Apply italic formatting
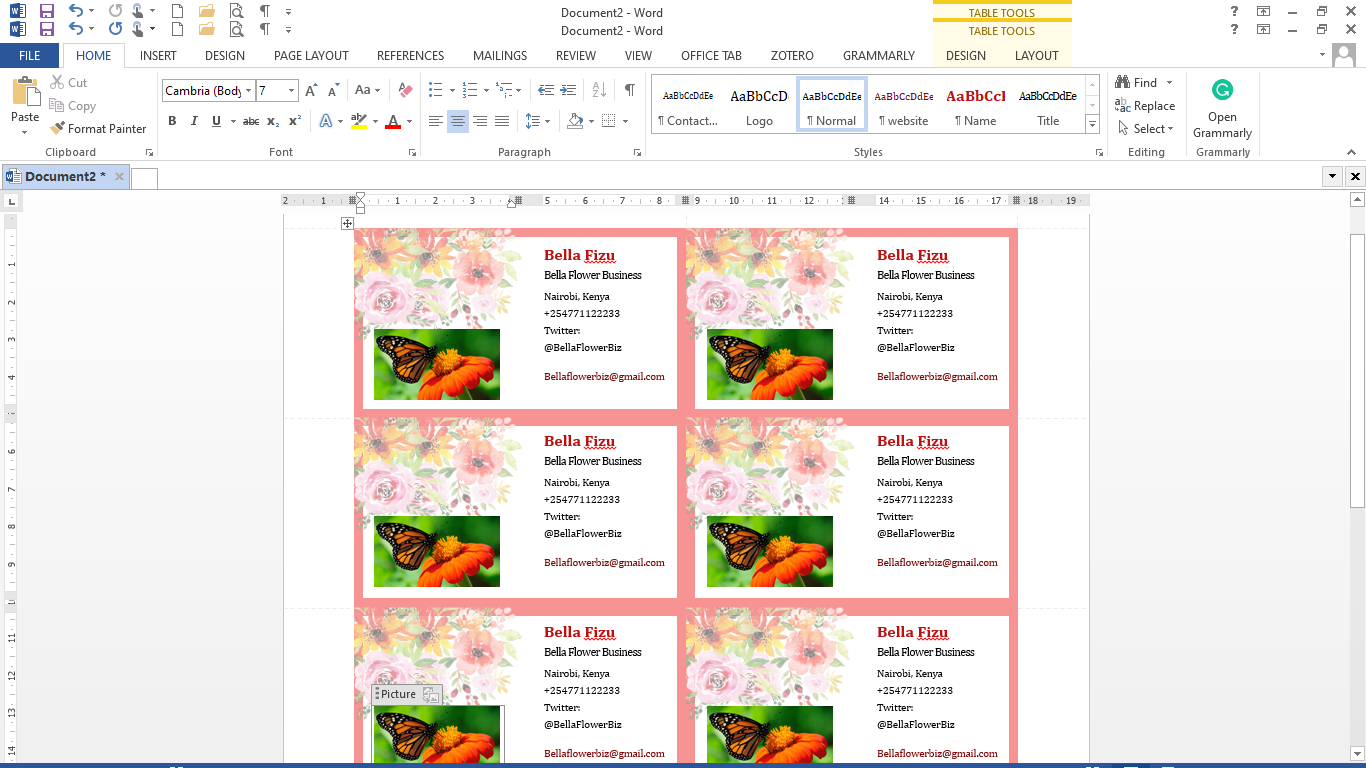 click(194, 120)
